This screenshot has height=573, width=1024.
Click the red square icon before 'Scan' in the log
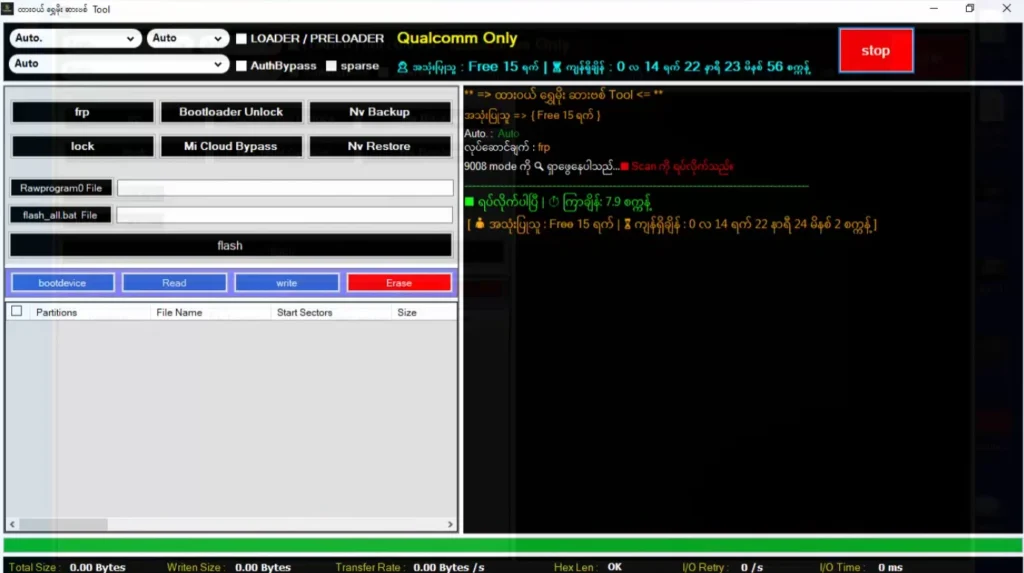624,167
